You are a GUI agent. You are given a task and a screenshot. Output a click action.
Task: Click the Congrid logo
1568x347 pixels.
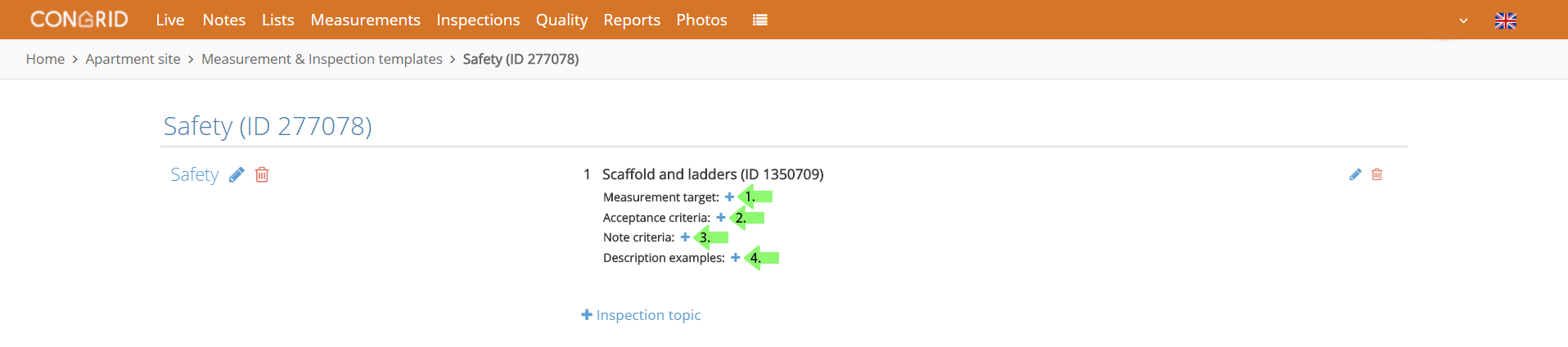(x=79, y=19)
